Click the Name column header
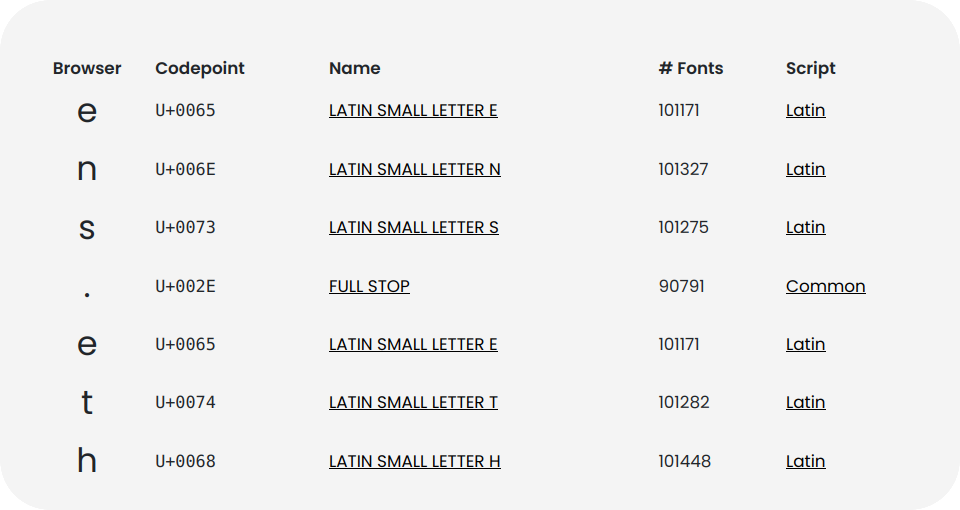 tap(354, 68)
